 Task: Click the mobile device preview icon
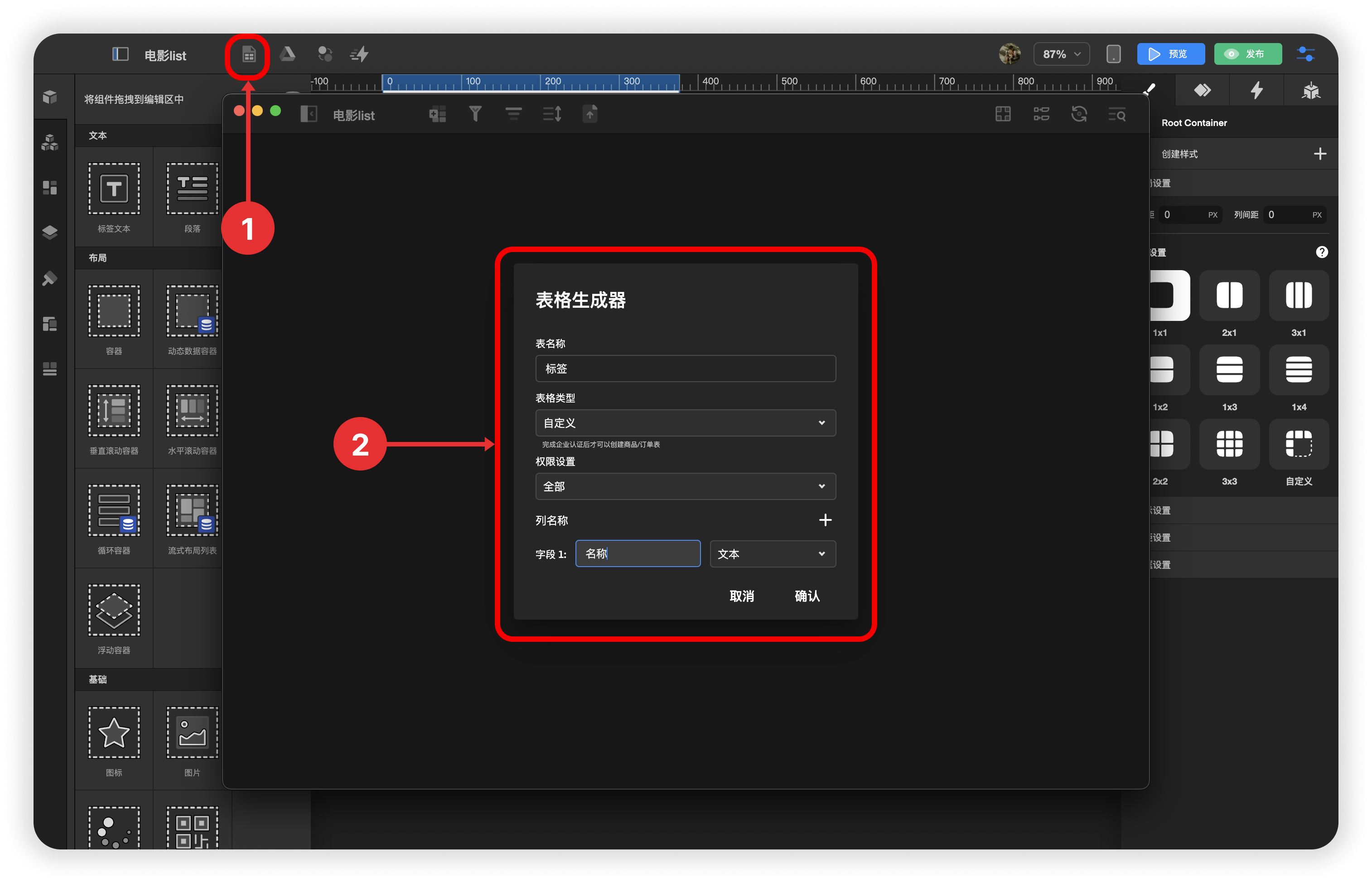[x=1113, y=54]
